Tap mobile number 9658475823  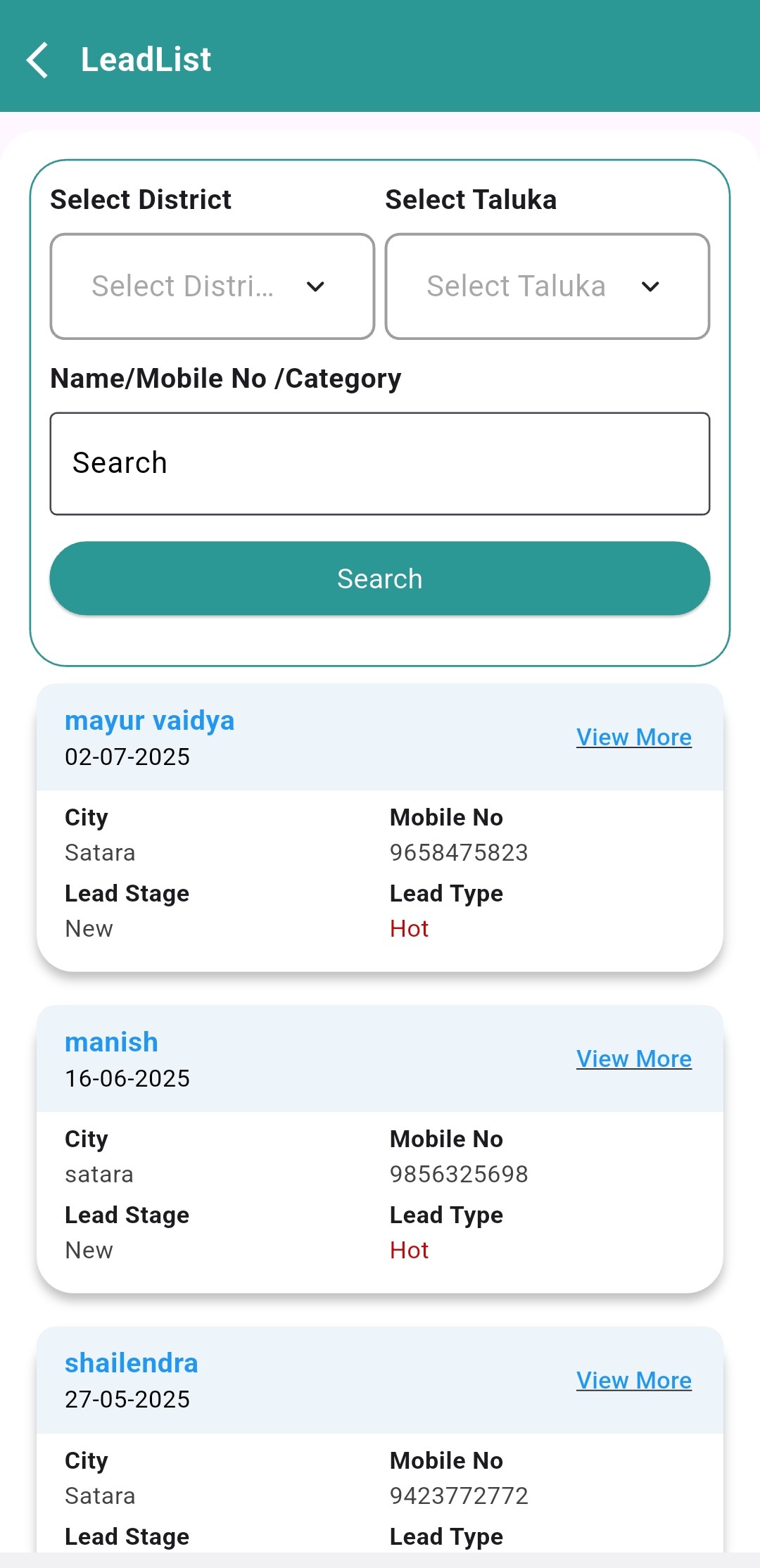click(x=459, y=853)
